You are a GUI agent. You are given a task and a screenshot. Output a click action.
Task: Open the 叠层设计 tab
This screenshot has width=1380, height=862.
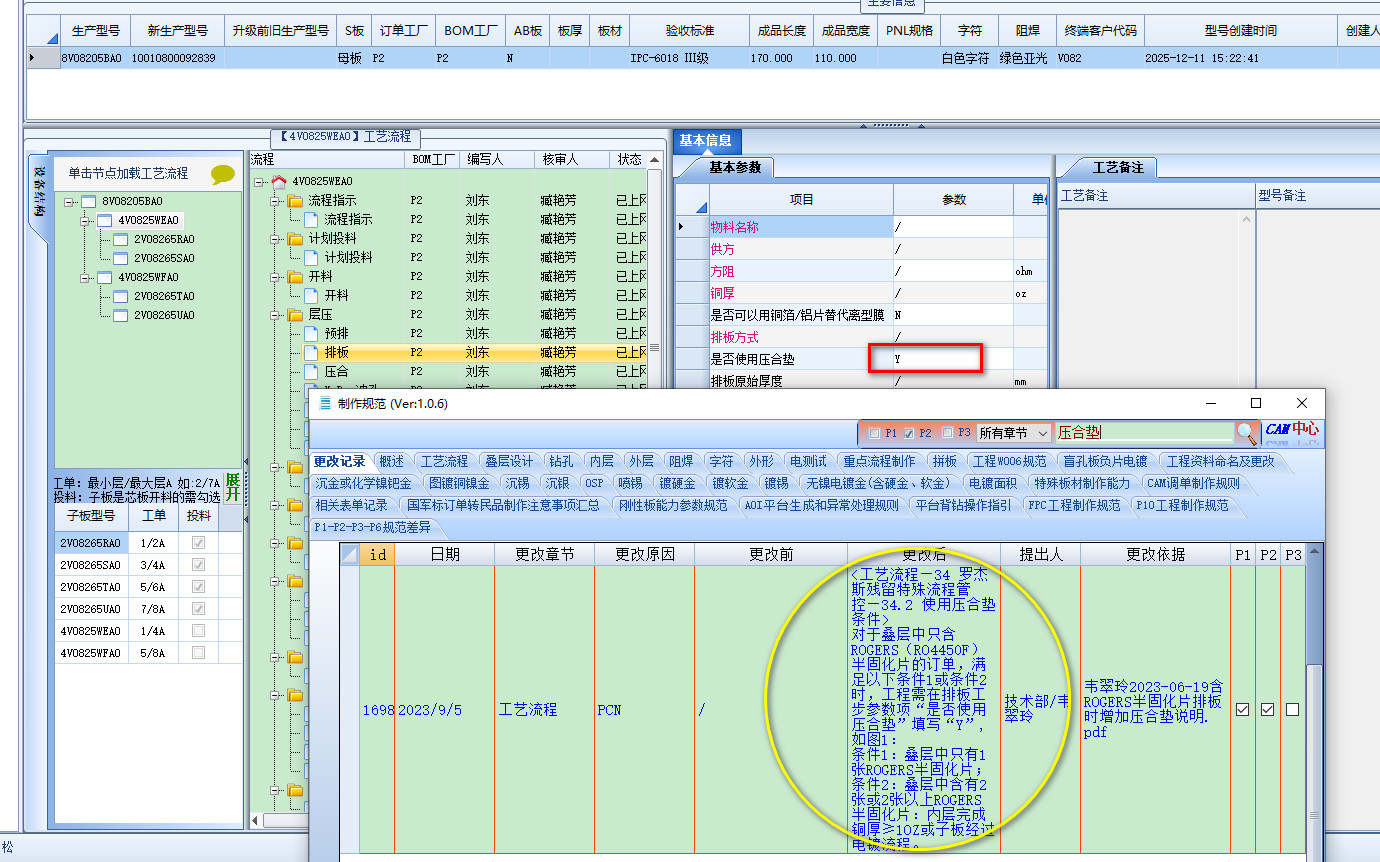click(509, 461)
